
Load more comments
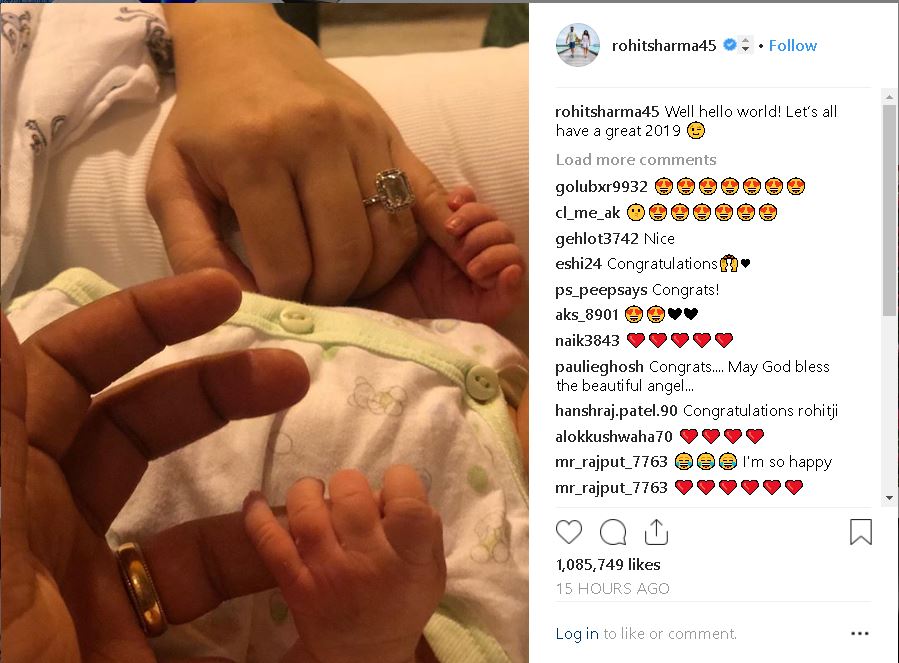(636, 159)
